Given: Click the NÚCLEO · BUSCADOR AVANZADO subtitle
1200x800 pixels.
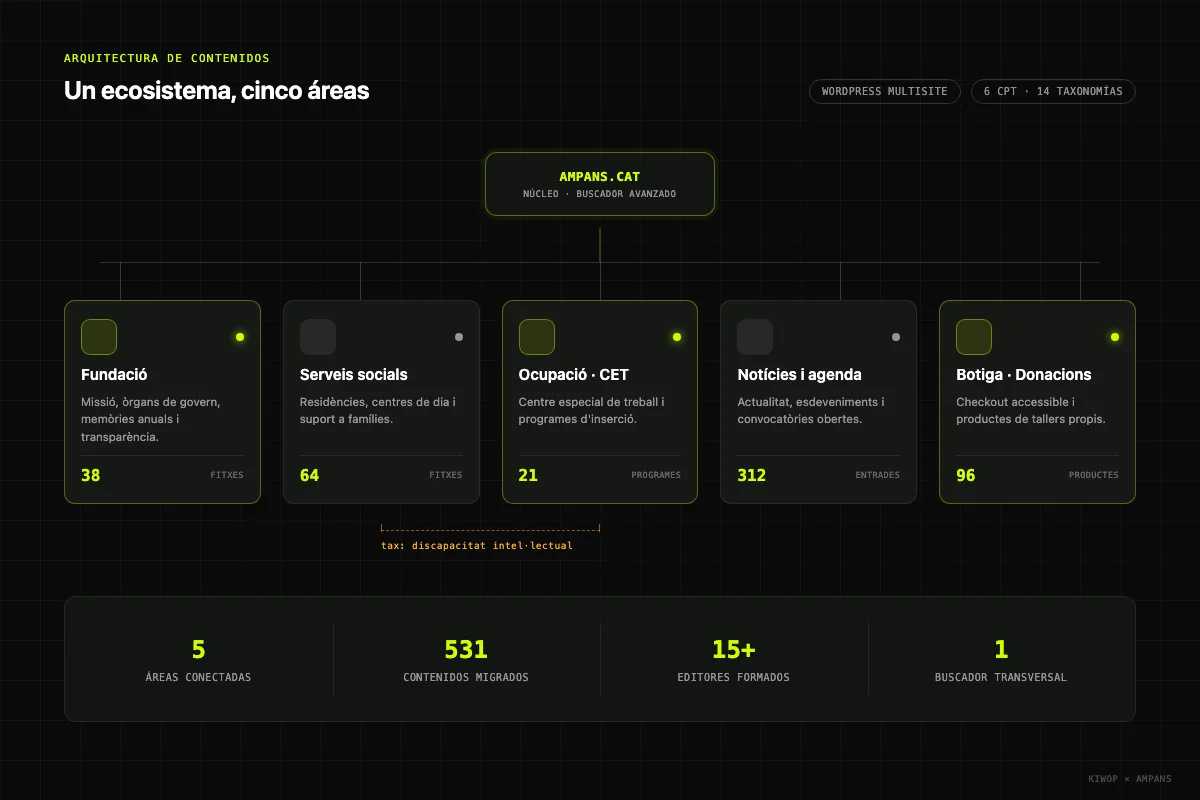Looking at the screenshot, I should pyautogui.click(x=600, y=194).
